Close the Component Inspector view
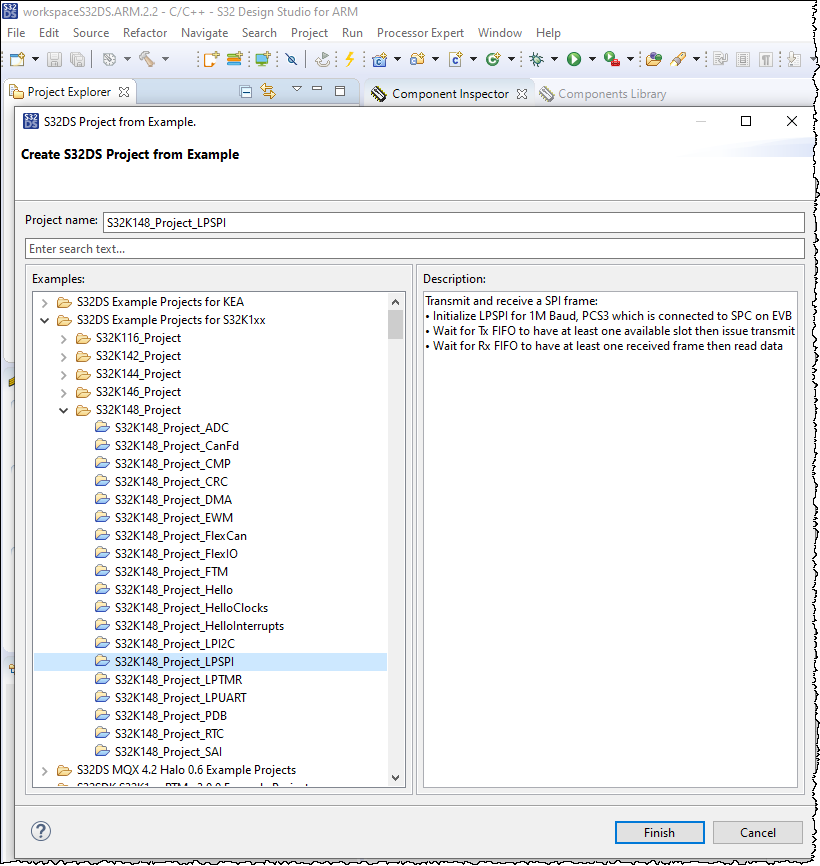The width and height of the screenshot is (820, 866). point(522,94)
